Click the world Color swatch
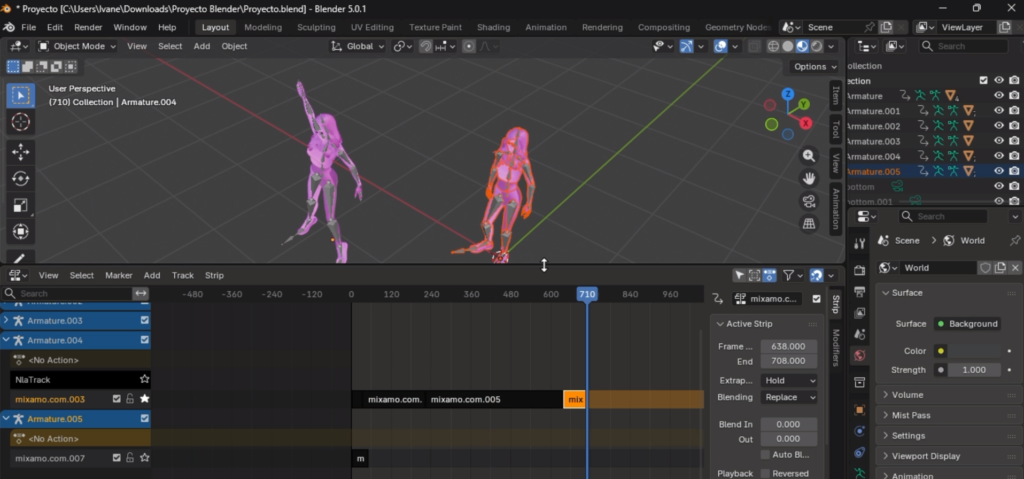 (x=974, y=351)
